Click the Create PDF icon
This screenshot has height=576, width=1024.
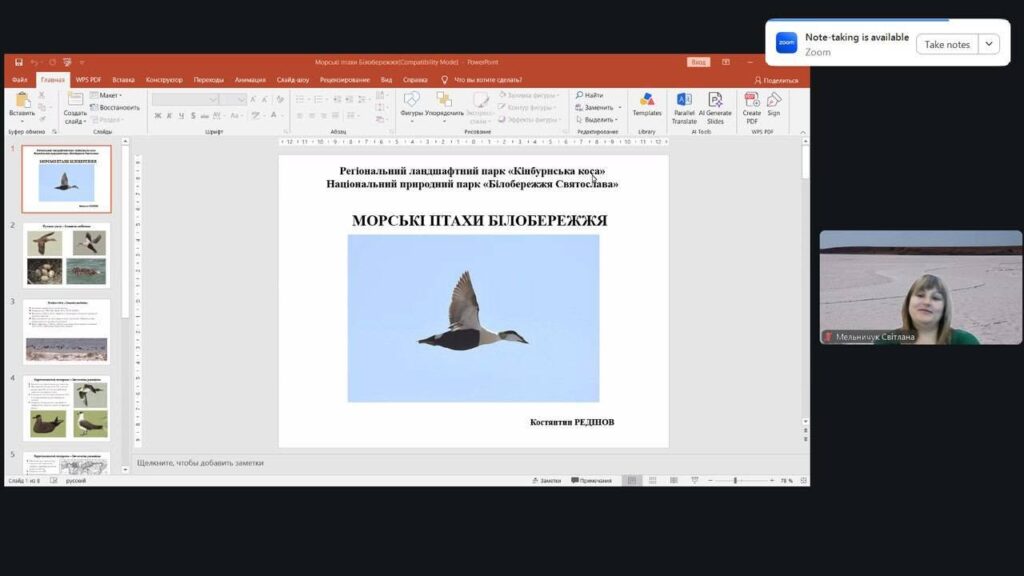(x=752, y=108)
